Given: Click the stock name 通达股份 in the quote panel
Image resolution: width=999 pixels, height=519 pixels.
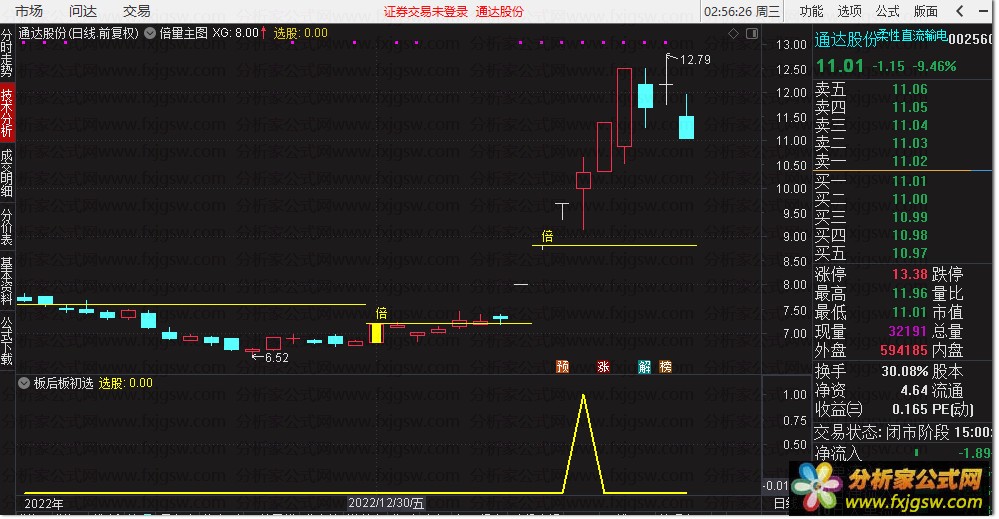Looking at the screenshot, I should pyautogui.click(x=846, y=39).
